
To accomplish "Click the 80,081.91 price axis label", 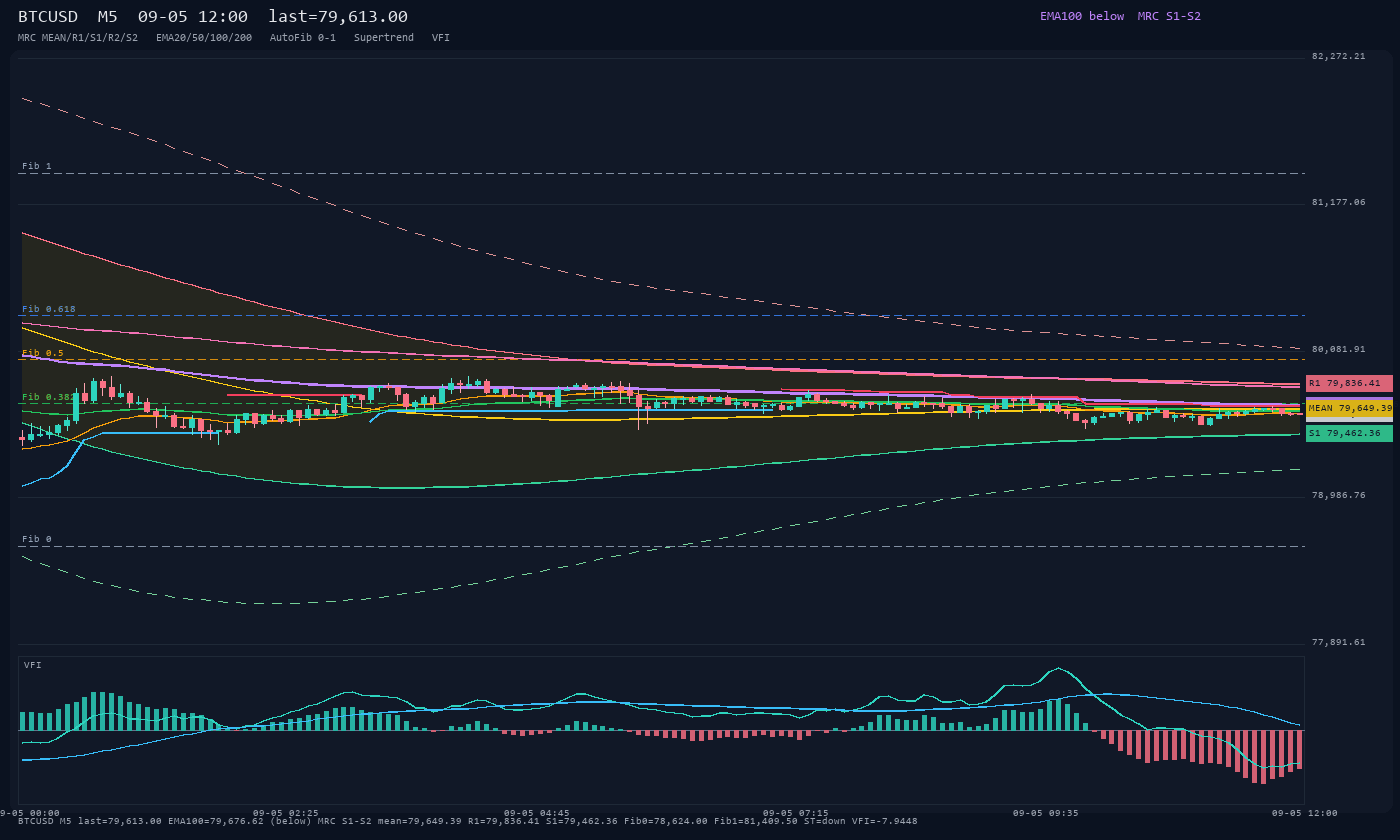I will (x=1338, y=349).
